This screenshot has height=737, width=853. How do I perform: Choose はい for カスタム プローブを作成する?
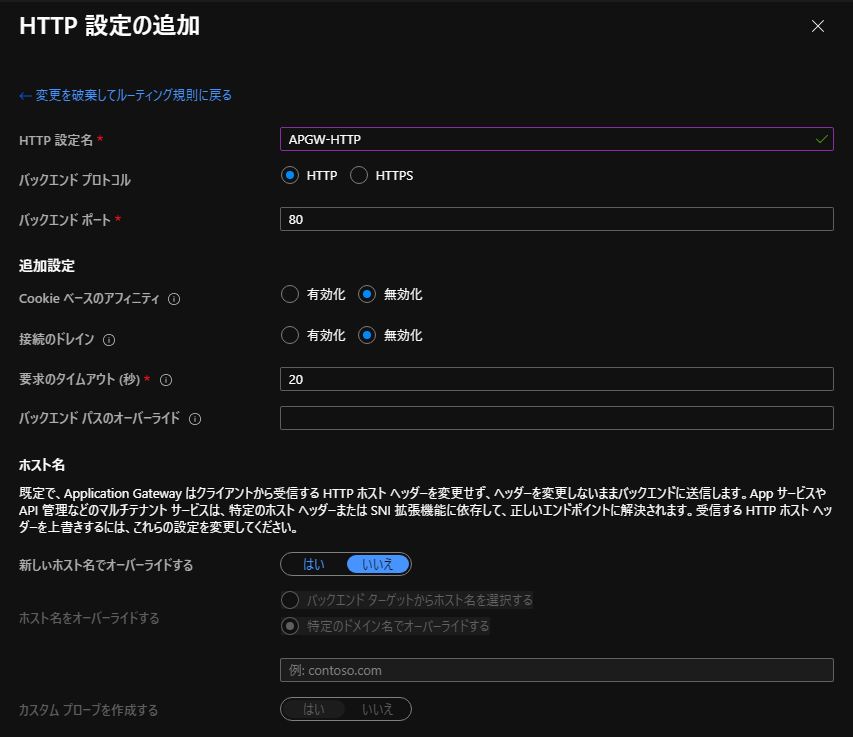pos(314,709)
